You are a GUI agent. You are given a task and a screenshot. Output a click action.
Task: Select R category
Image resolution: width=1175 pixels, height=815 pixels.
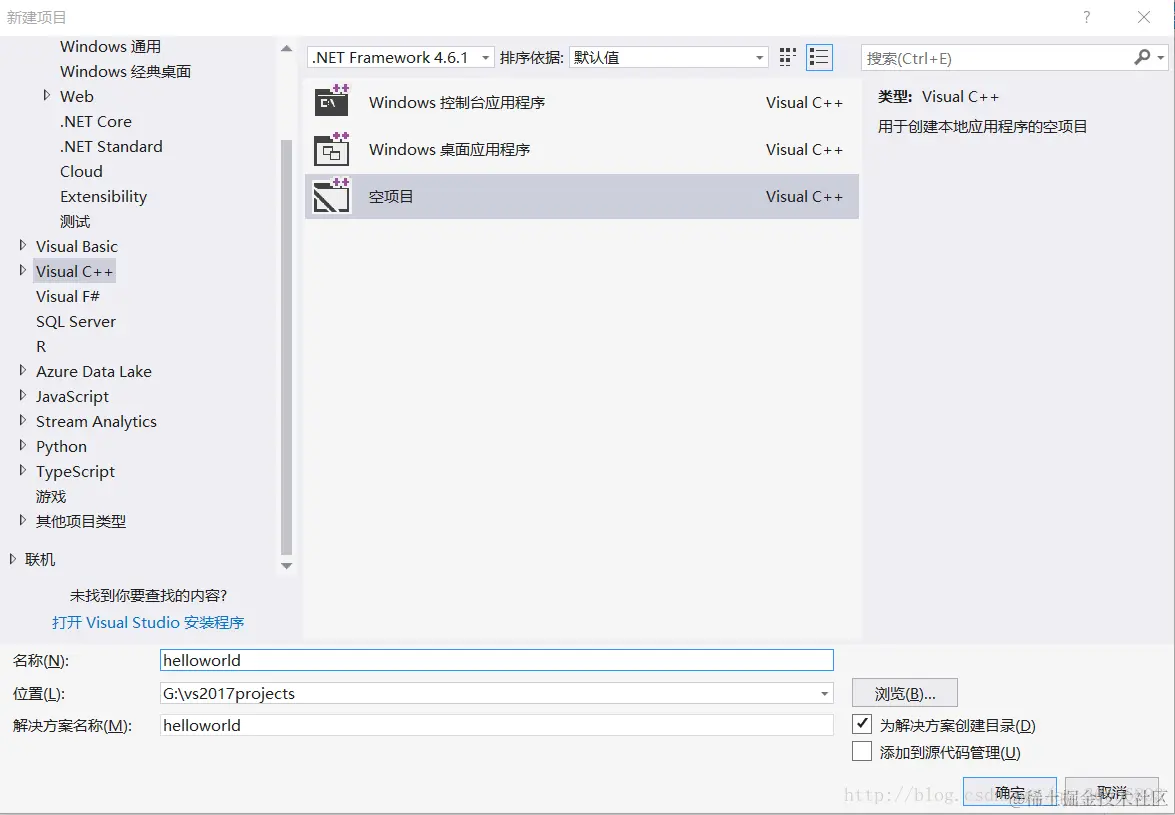(x=41, y=347)
